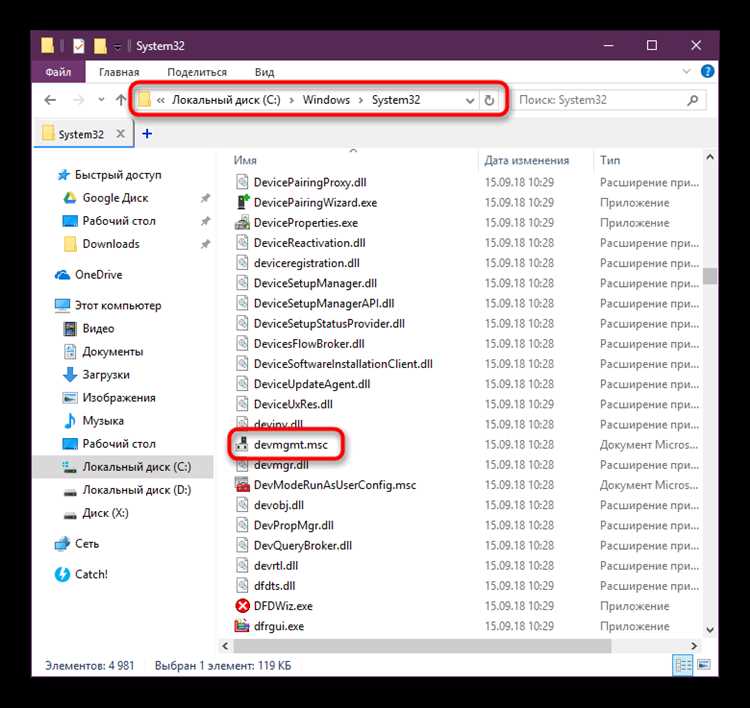Select DevicePairingProxy.dll file name
Image resolution: width=750 pixels, height=708 pixels.
[310, 183]
